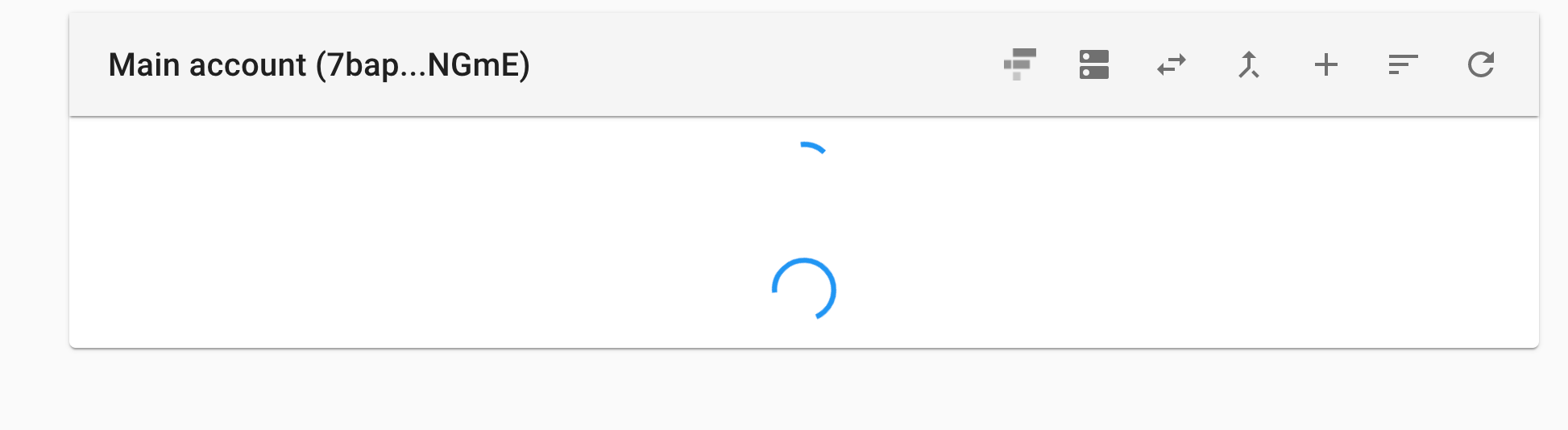Activate the two-way transfer arrows
This screenshot has width=1568, height=430.
click(1172, 64)
